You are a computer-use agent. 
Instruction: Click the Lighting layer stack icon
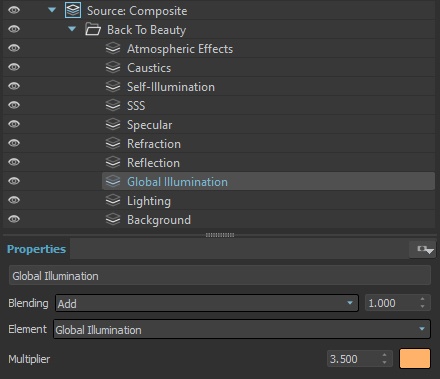point(113,200)
